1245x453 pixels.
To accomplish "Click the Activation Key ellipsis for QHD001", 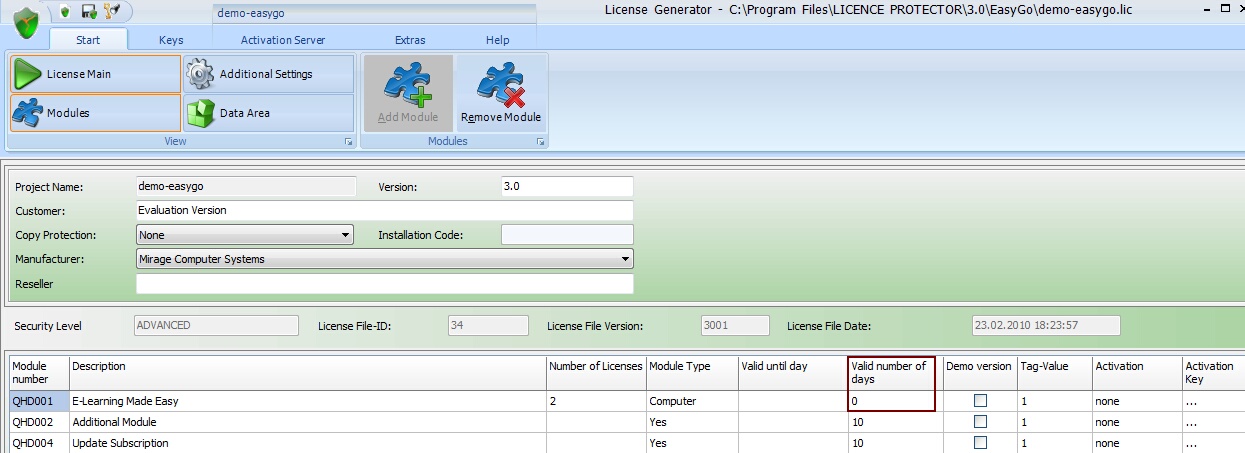I will click(x=1191, y=401).
